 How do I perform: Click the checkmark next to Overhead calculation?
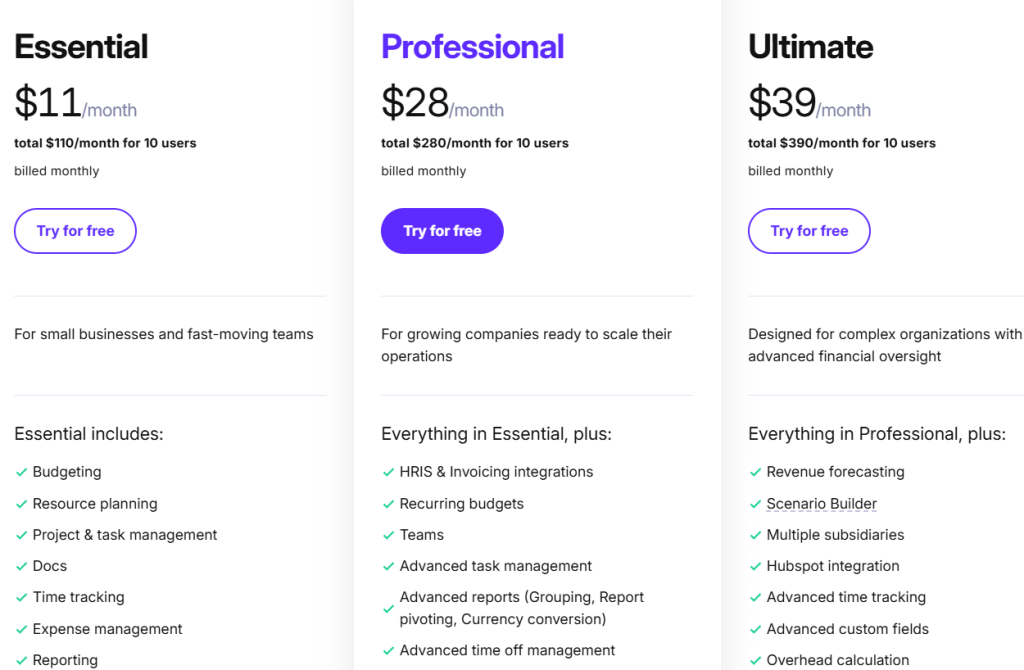click(x=755, y=660)
